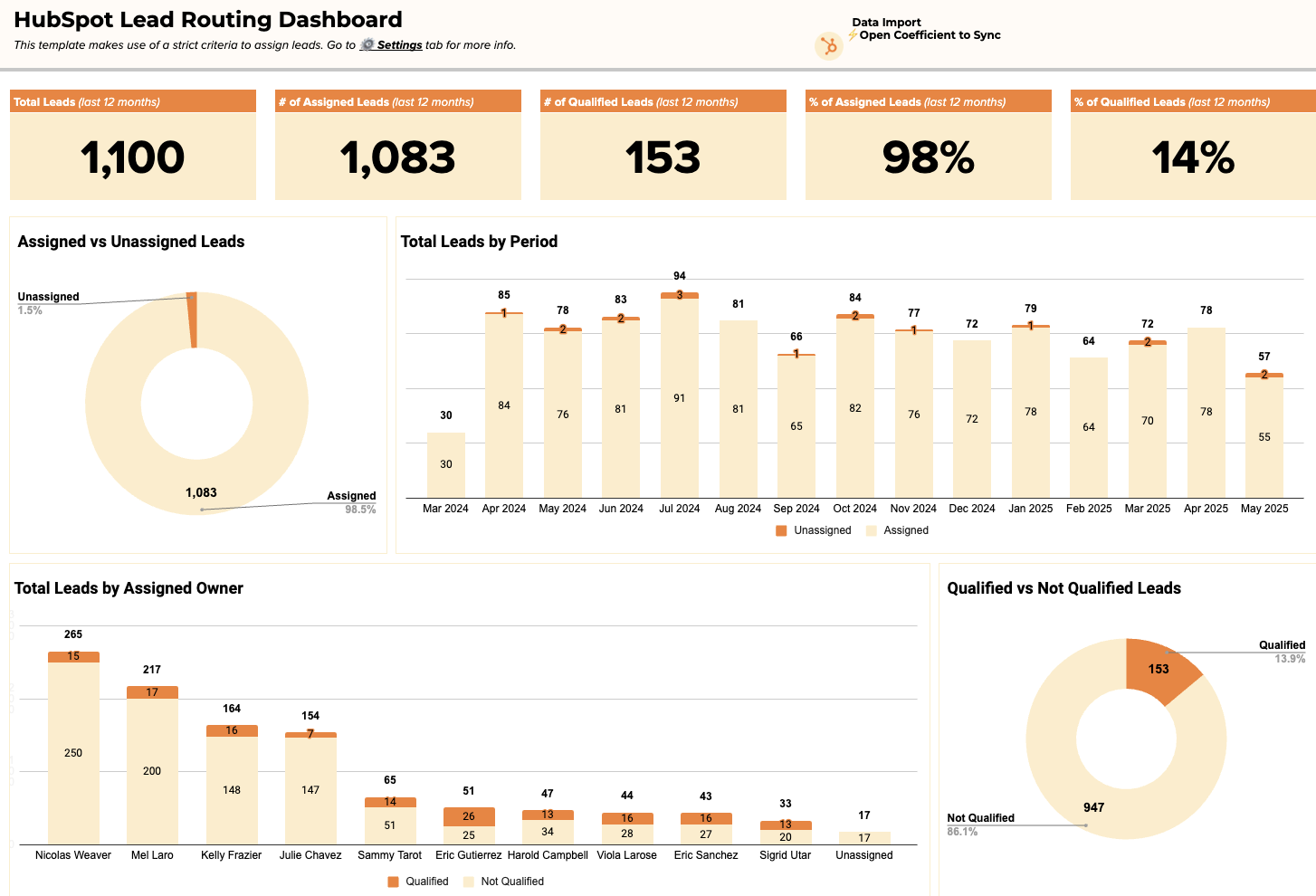Click Open Coefficient to Sync
1316x896 pixels.
(930, 35)
